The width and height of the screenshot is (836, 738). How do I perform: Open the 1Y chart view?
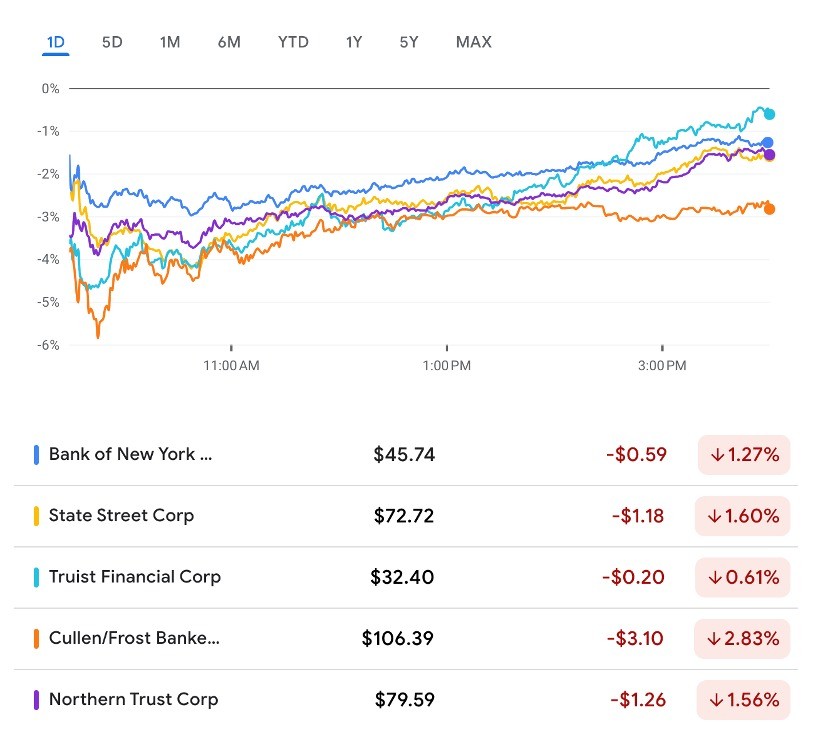tap(354, 42)
